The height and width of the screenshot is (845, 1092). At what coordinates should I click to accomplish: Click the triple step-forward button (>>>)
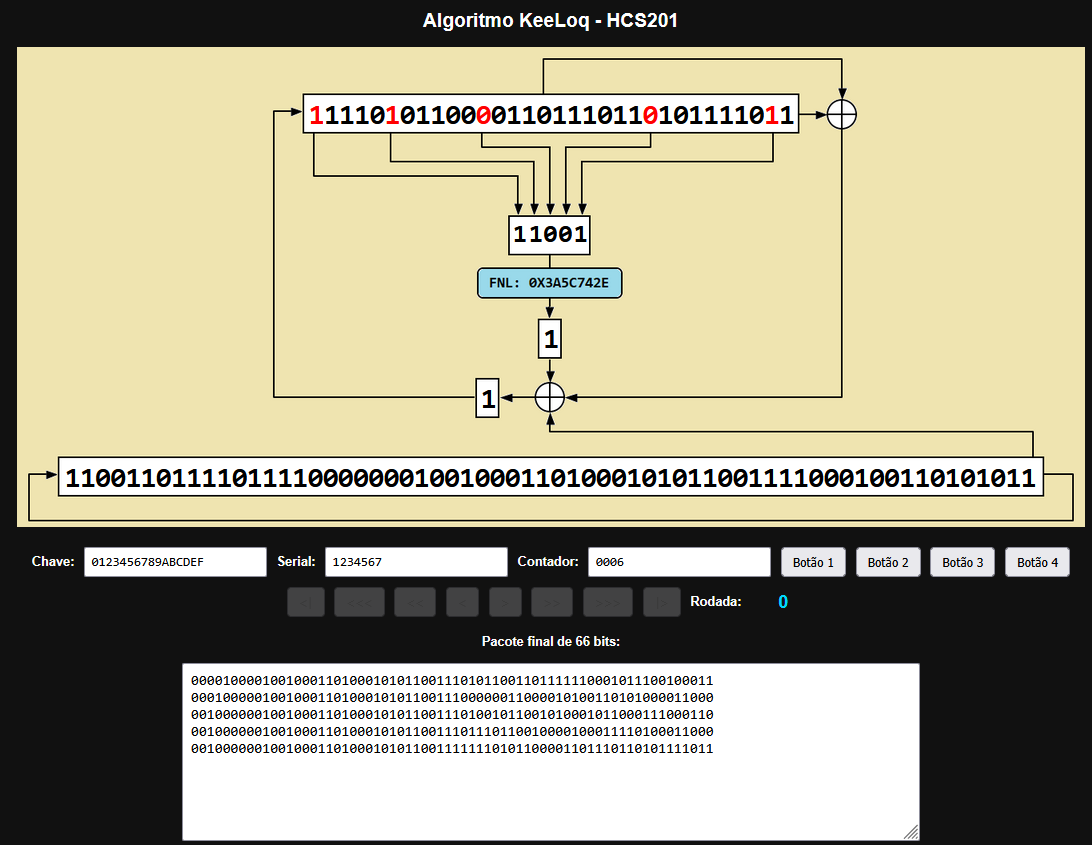coord(608,602)
